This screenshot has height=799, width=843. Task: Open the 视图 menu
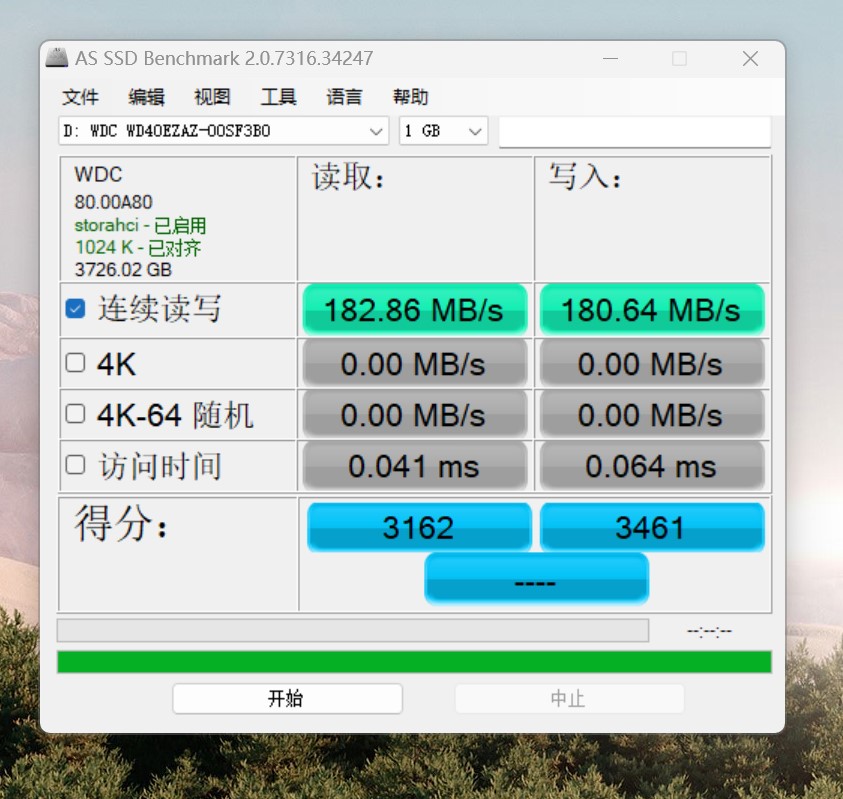[212, 97]
